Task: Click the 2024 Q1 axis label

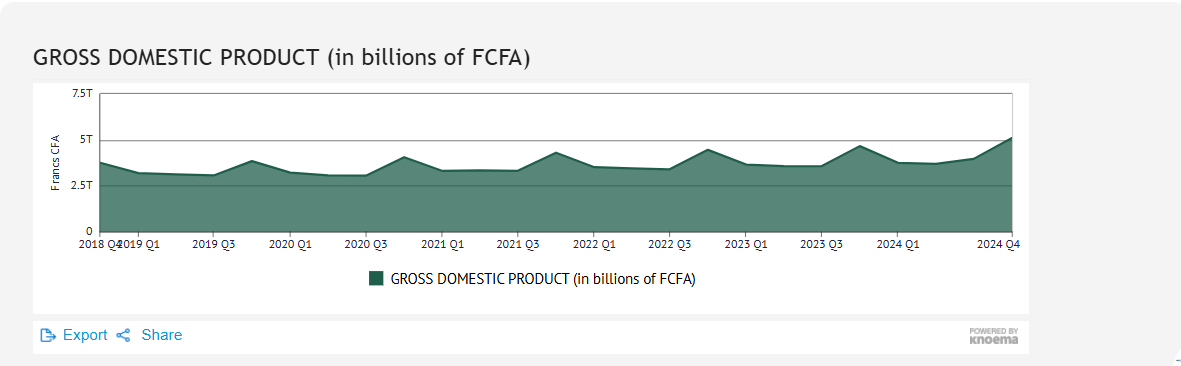Action: pos(898,244)
